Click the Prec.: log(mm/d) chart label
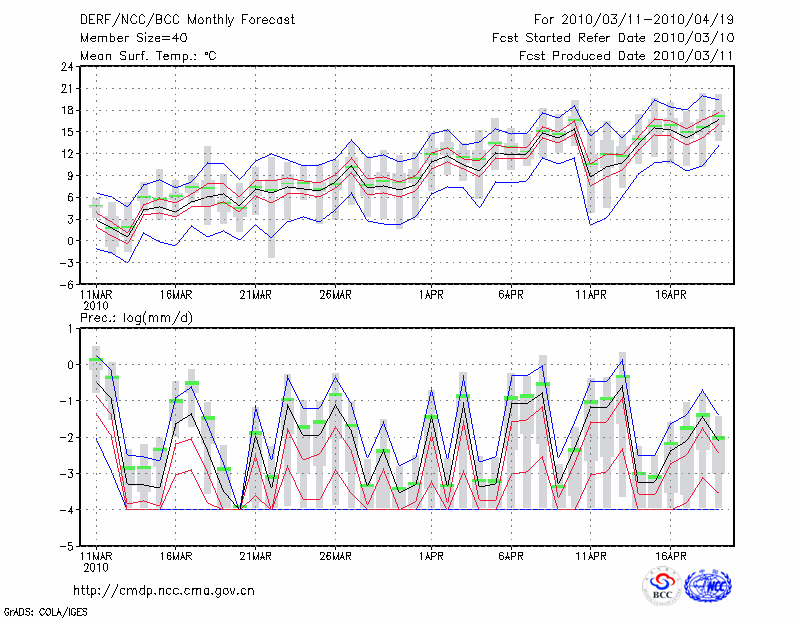 (137, 316)
